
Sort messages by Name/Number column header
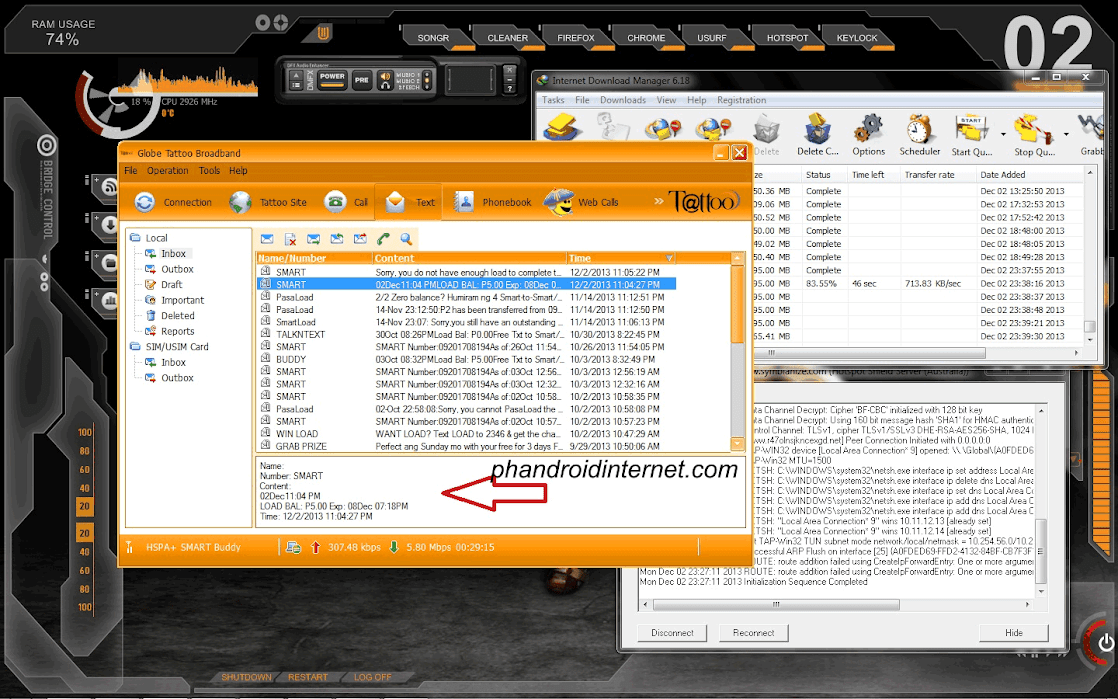point(314,258)
